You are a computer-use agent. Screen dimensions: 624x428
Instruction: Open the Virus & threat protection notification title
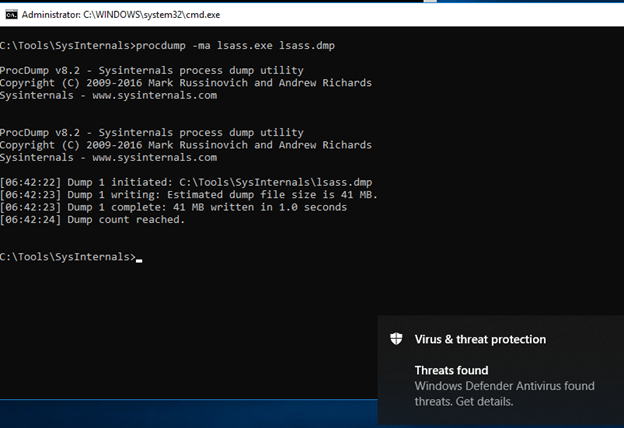pyautogui.click(x=480, y=339)
